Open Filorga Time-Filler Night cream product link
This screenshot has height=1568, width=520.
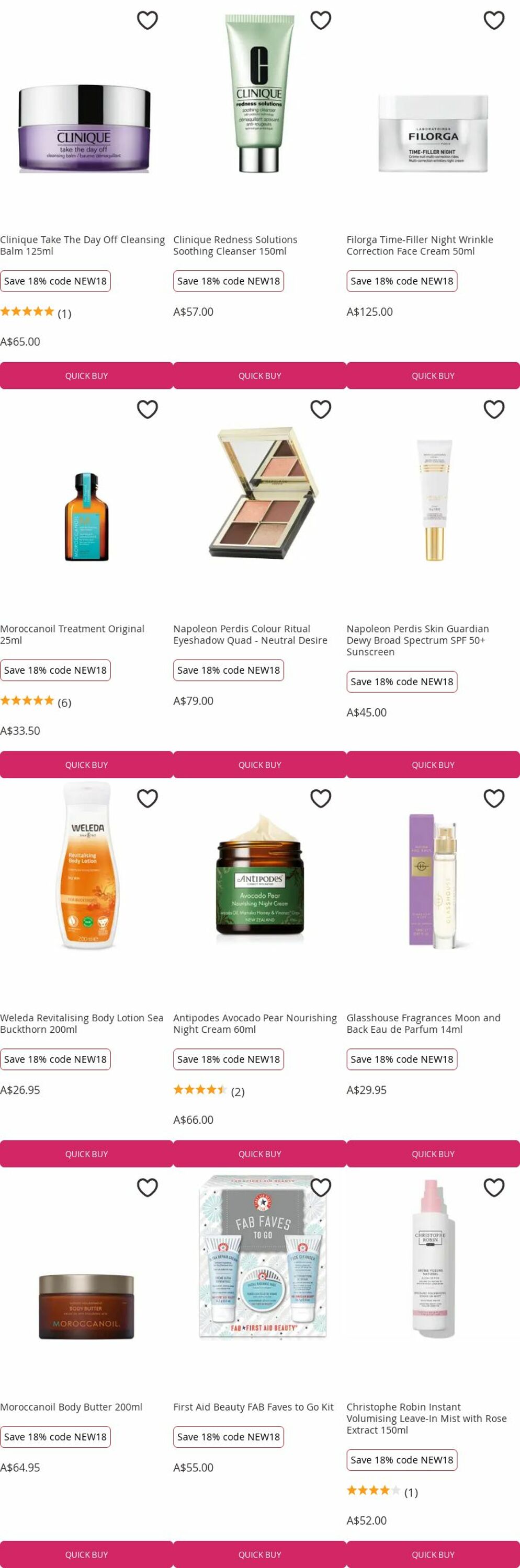tap(420, 245)
